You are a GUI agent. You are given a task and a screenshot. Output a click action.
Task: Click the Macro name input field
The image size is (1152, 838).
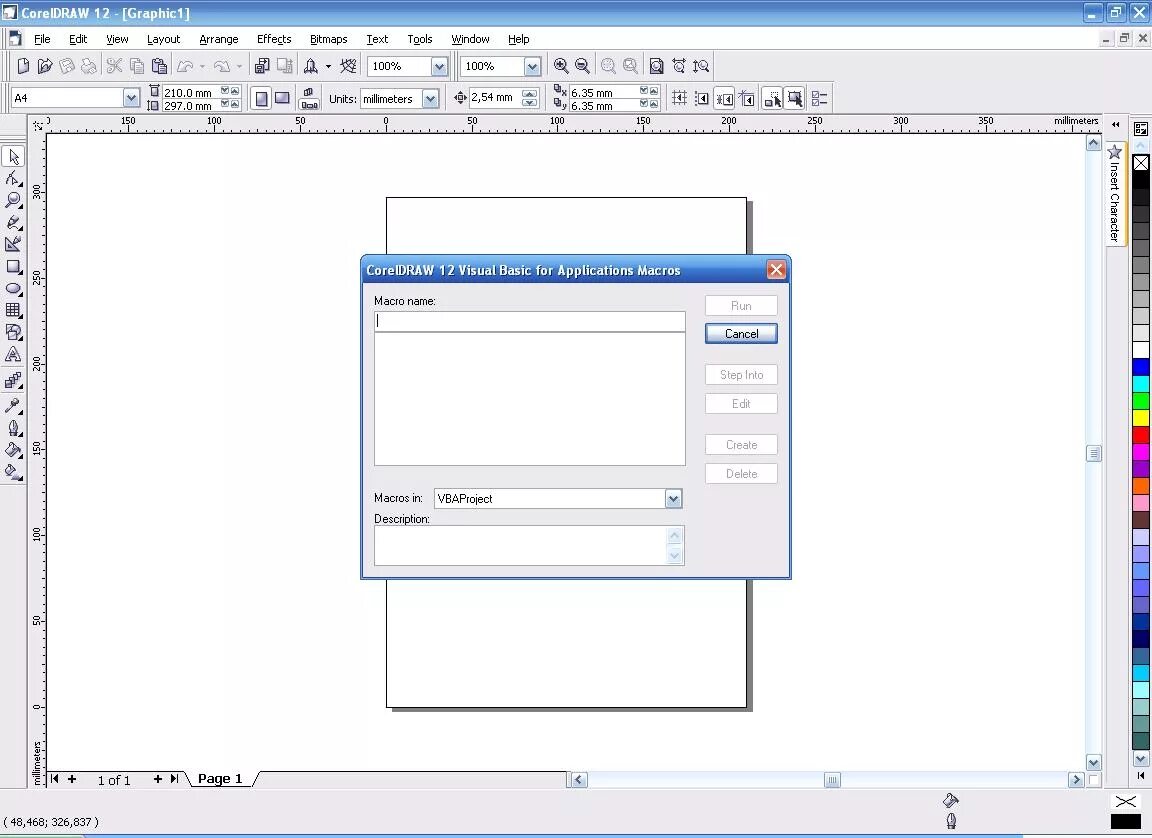pyautogui.click(x=530, y=321)
